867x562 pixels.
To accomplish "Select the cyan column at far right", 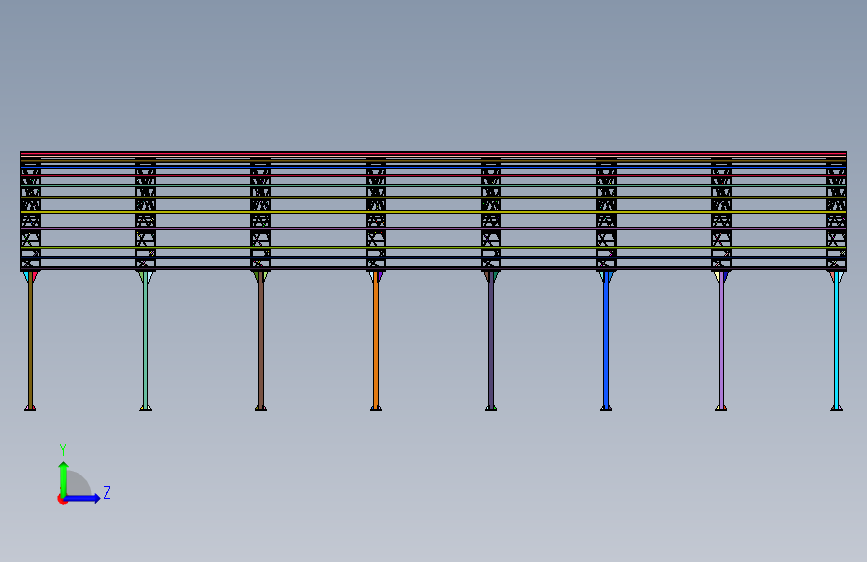I will (x=836, y=340).
